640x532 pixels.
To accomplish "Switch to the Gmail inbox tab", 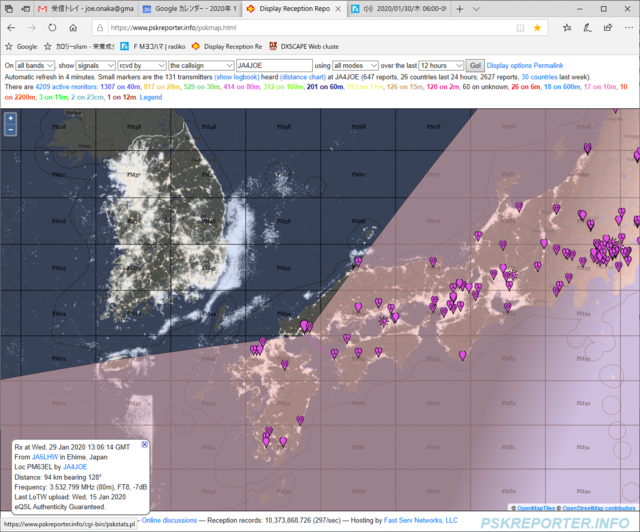I will (87, 9).
